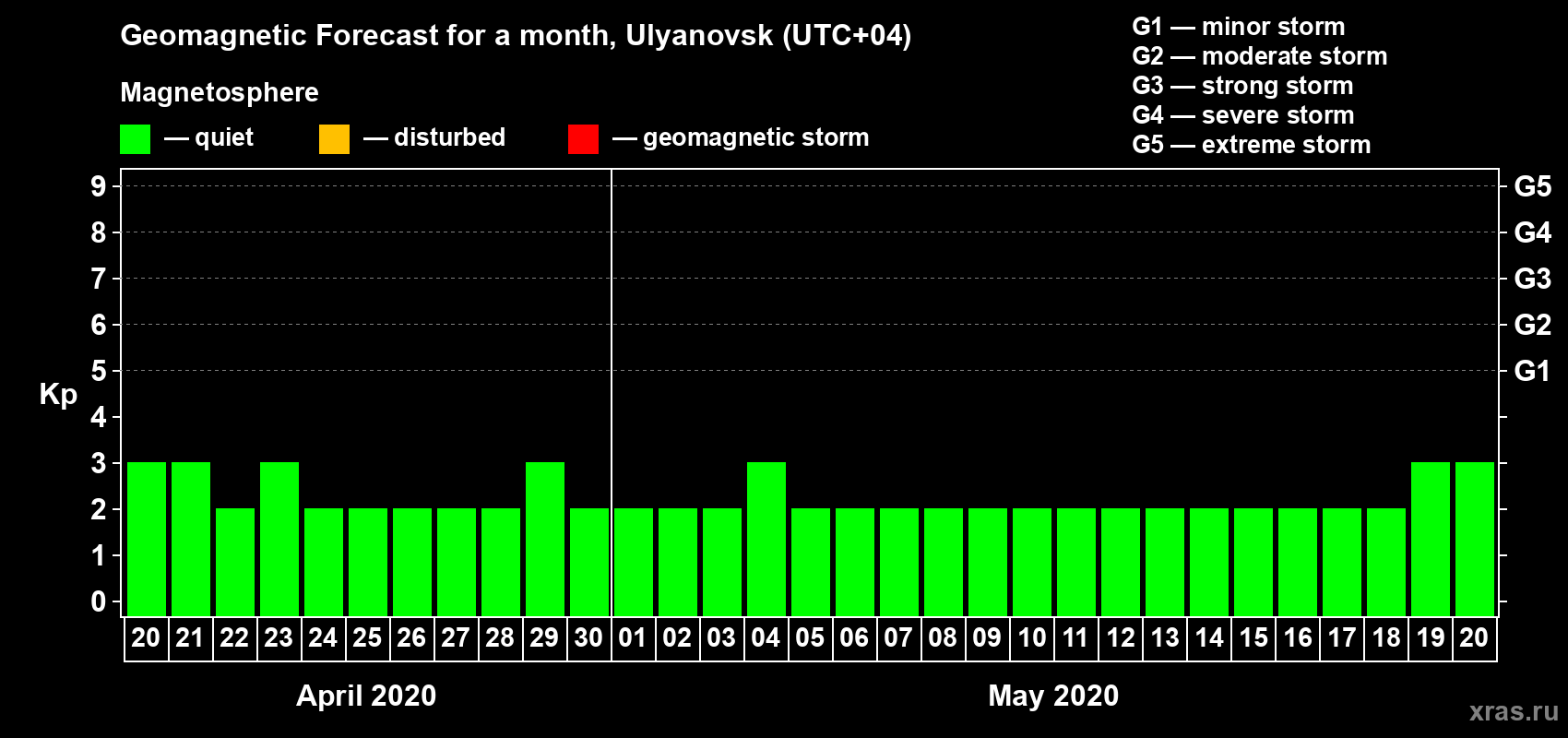Image resolution: width=1568 pixels, height=738 pixels.
Task: Click date label 14 in May
Action: coord(1209,637)
